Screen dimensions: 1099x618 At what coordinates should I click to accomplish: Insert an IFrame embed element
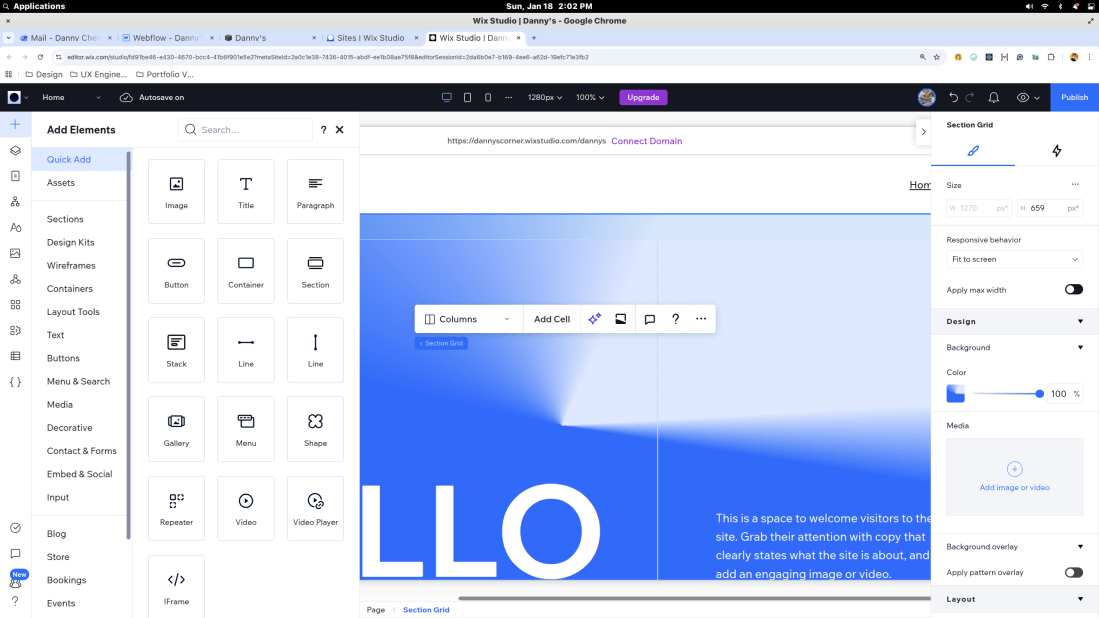pyautogui.click(x=176, y=586)
